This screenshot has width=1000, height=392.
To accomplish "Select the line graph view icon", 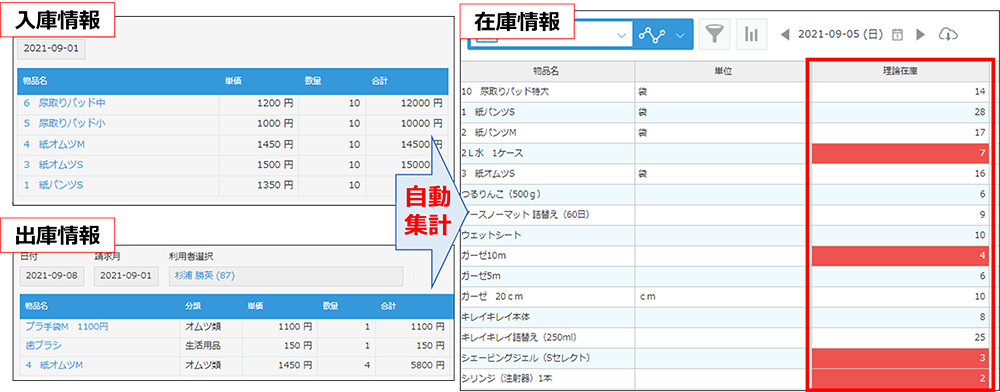I will (651, 35).
